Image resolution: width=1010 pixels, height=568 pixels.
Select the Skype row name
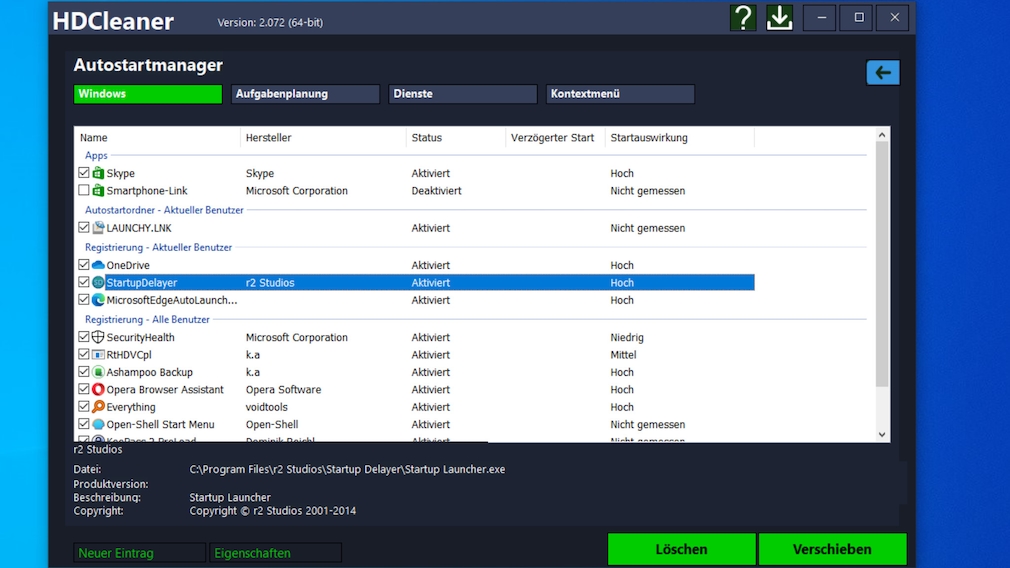click(120, 173)
